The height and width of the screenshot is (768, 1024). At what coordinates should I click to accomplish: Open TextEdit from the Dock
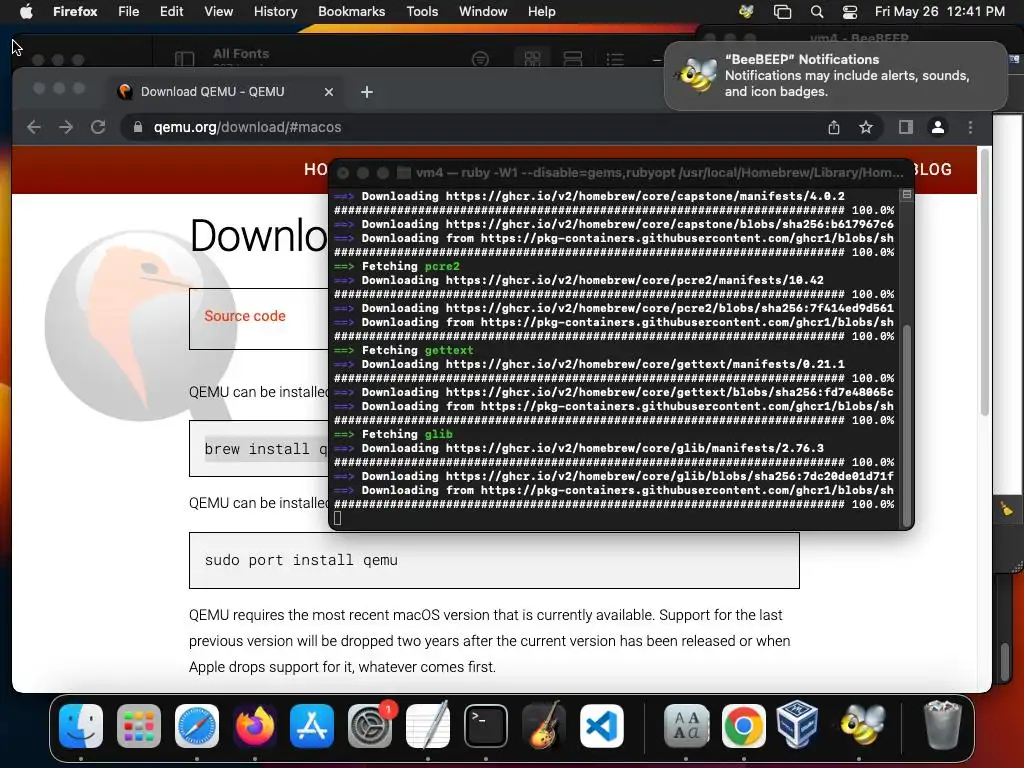click(428, 726)
